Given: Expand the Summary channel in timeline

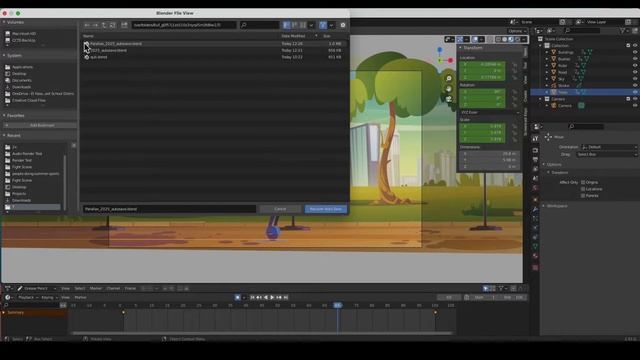Looking at the screenshot, I should [x=4, y=313].
